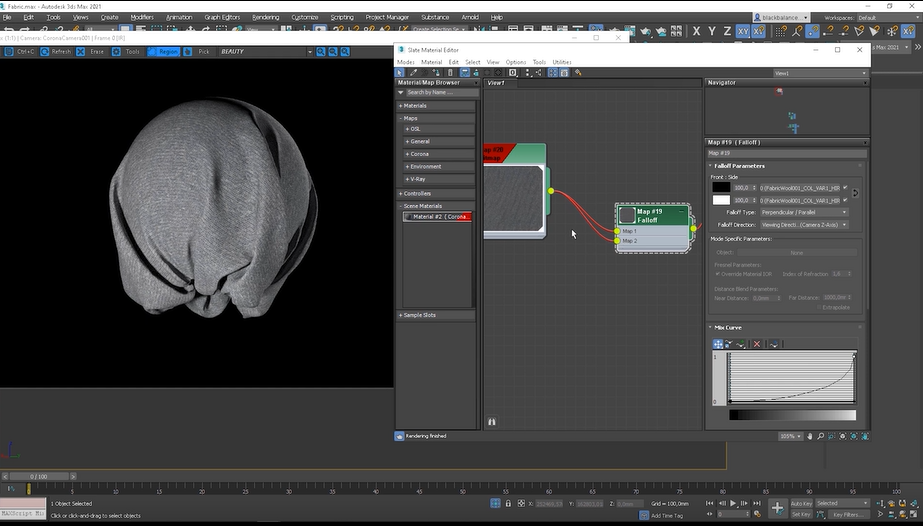Go to end frame button
Screen dimensions: 923x526
pos(757,503)
